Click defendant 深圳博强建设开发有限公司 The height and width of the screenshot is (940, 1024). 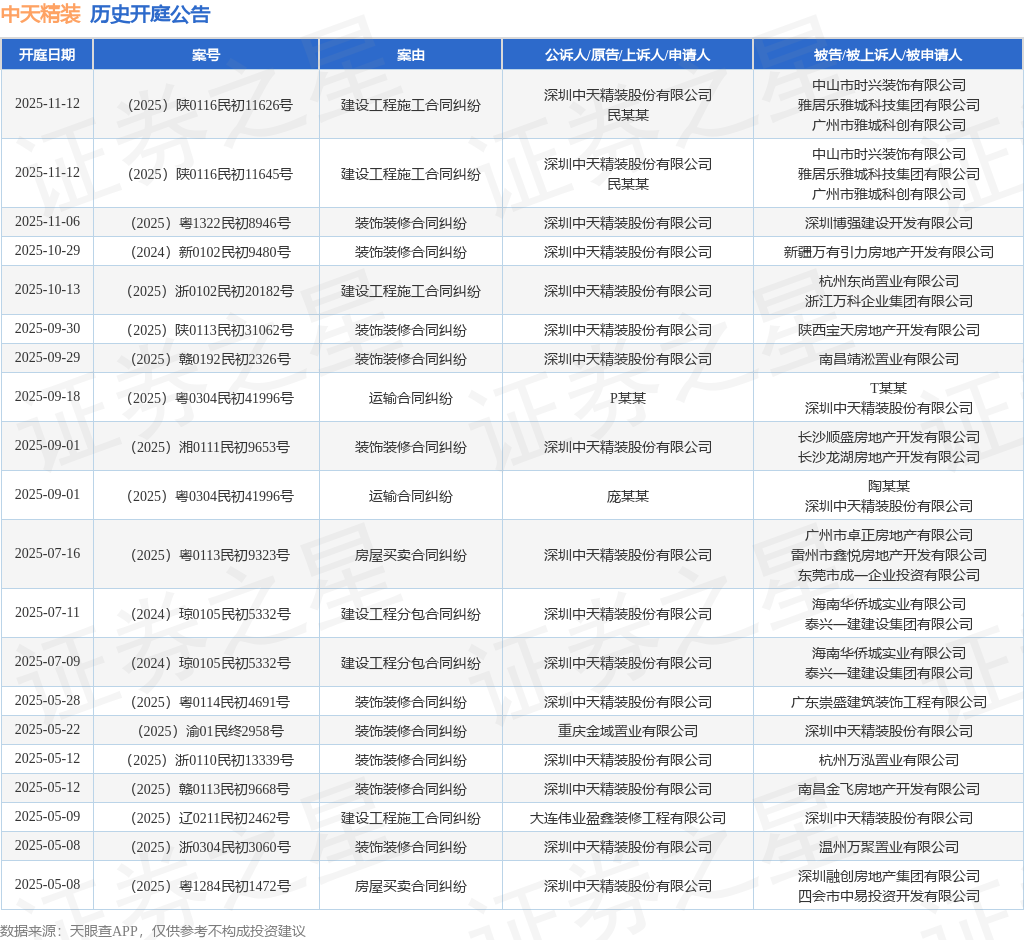(x=888, y=223)
